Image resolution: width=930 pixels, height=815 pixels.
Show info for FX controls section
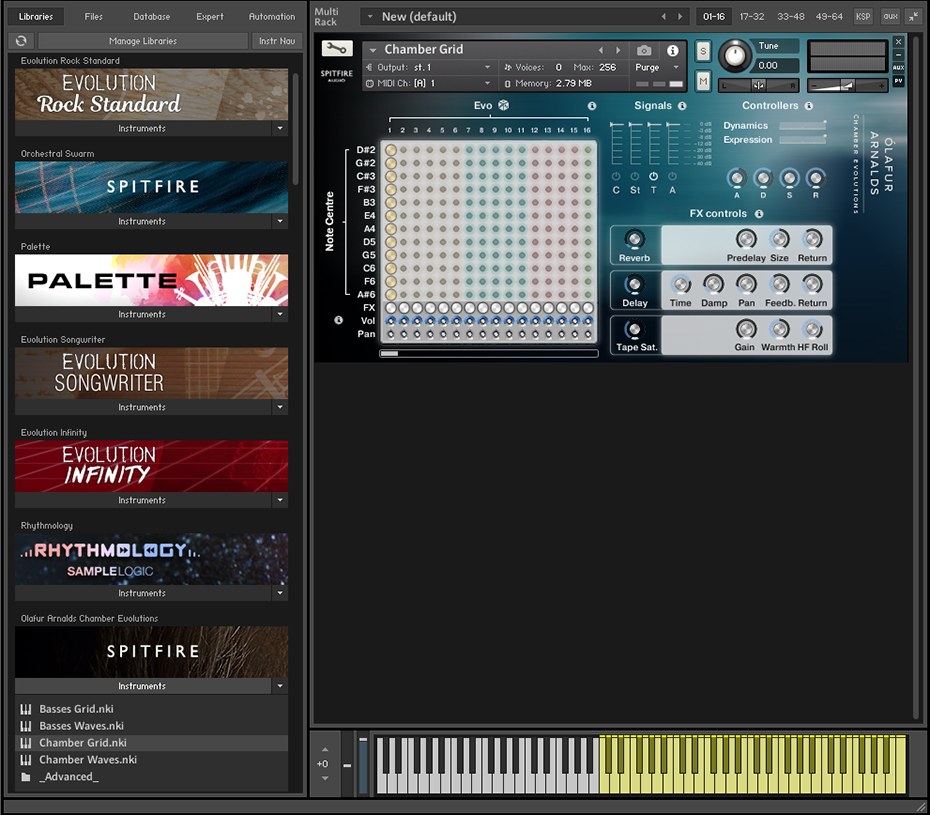point(759,214)
